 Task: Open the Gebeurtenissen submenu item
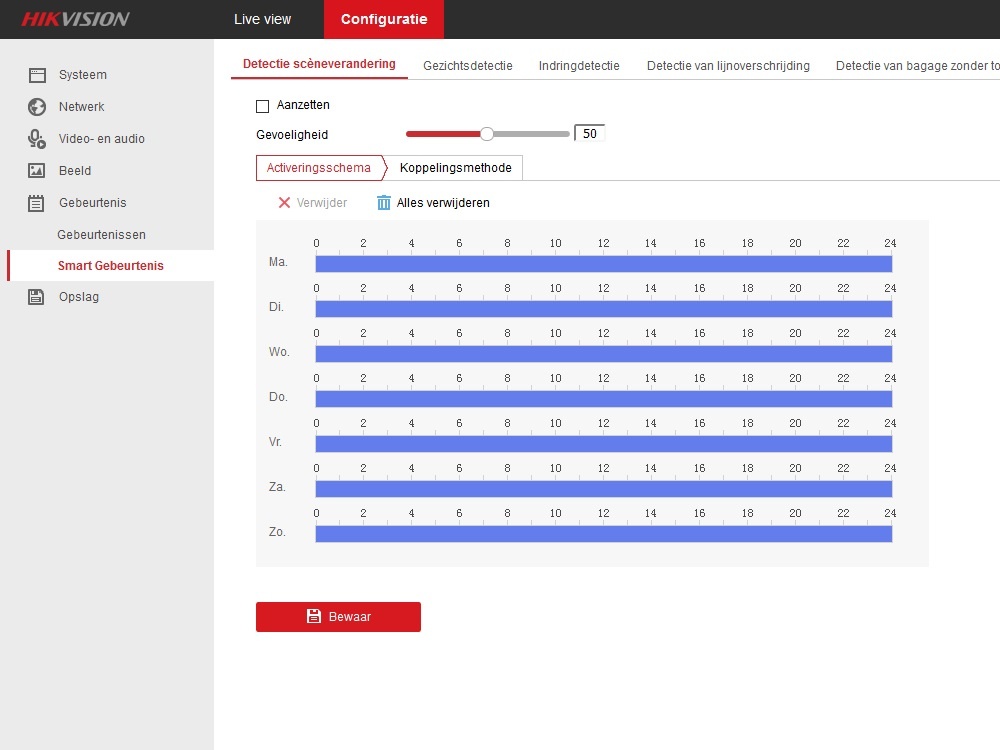click(x=101, y=235)
